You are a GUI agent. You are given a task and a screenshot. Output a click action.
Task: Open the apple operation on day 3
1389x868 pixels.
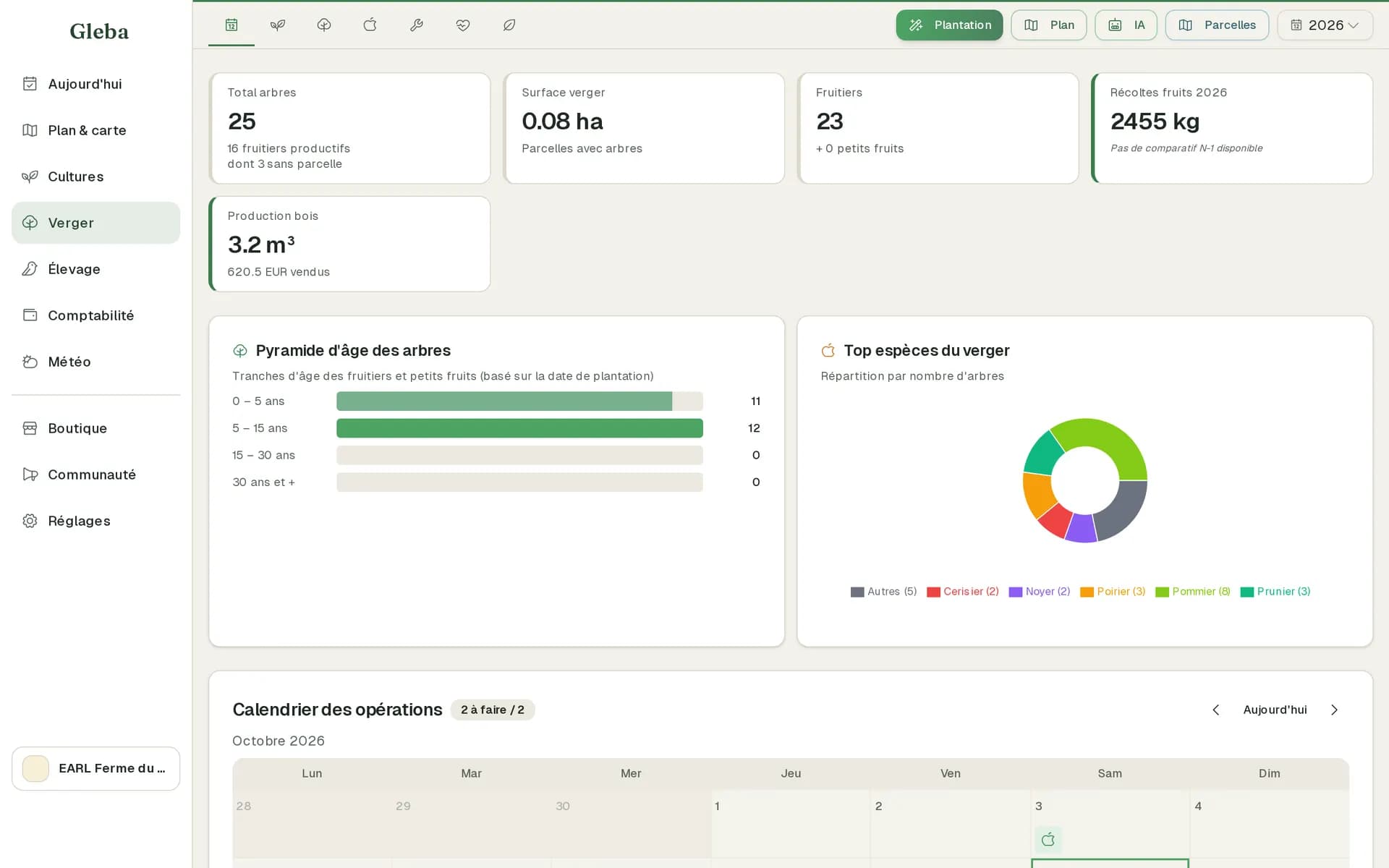1048,840
